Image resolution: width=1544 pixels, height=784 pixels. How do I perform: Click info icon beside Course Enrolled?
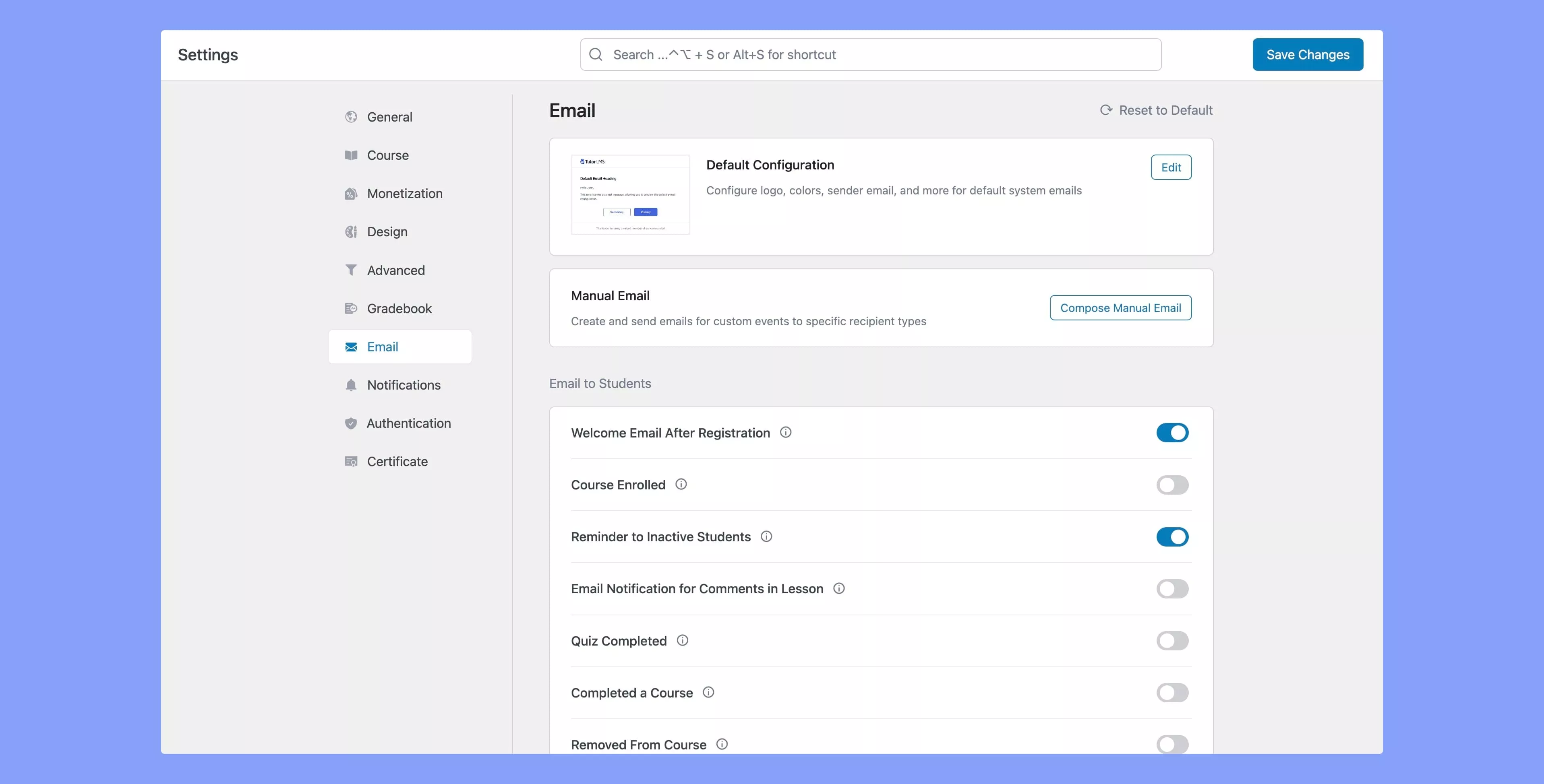681,484
